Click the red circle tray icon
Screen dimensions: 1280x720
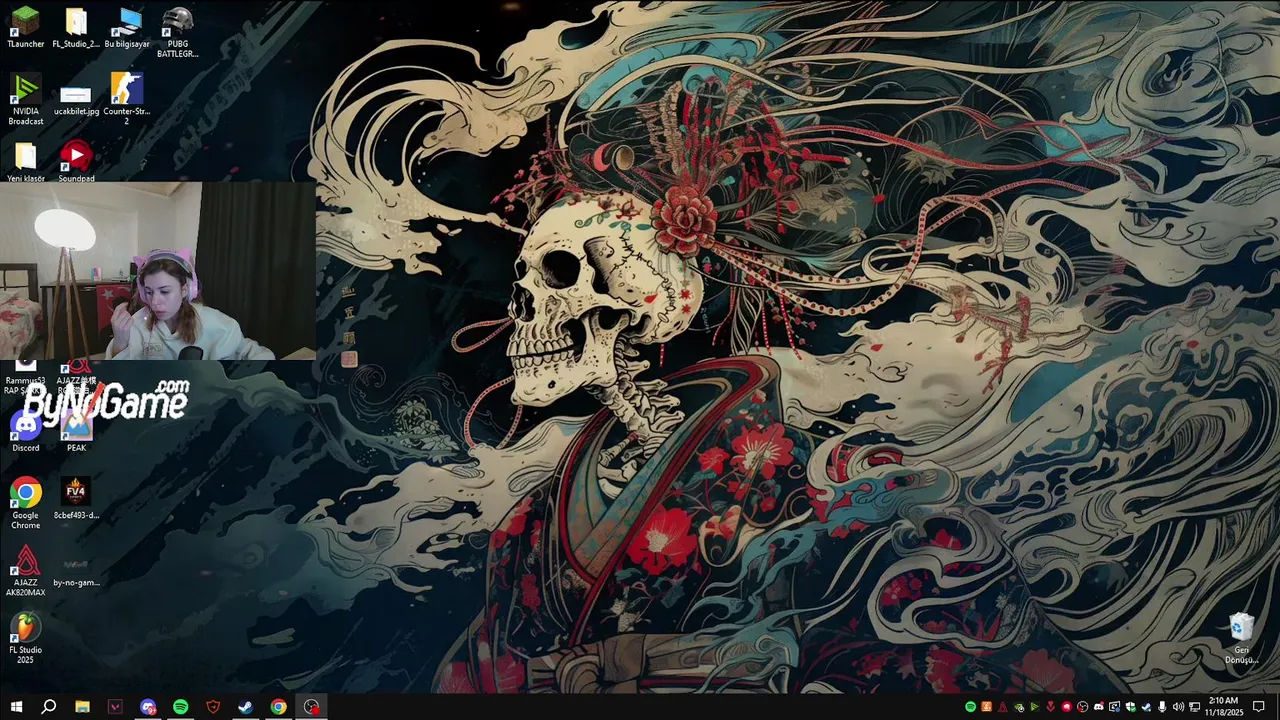coord(1066,707)
